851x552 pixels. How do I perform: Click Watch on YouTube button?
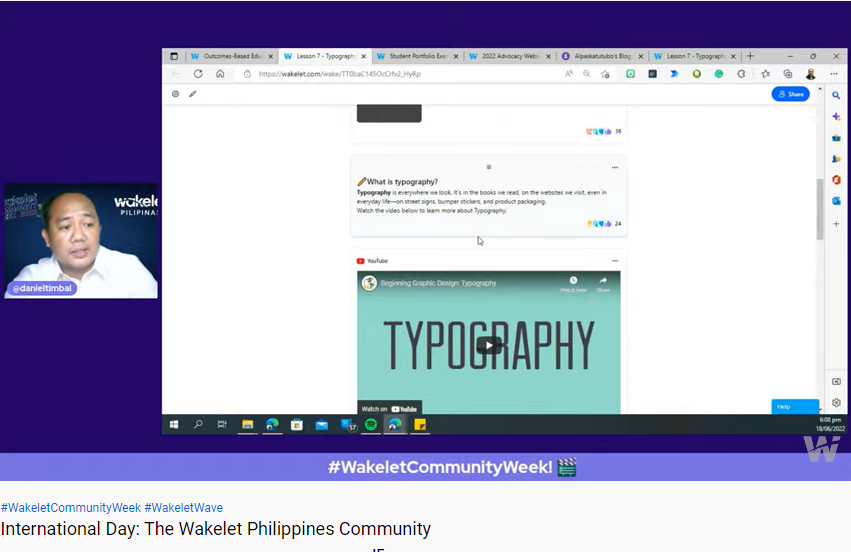(389, 409)
